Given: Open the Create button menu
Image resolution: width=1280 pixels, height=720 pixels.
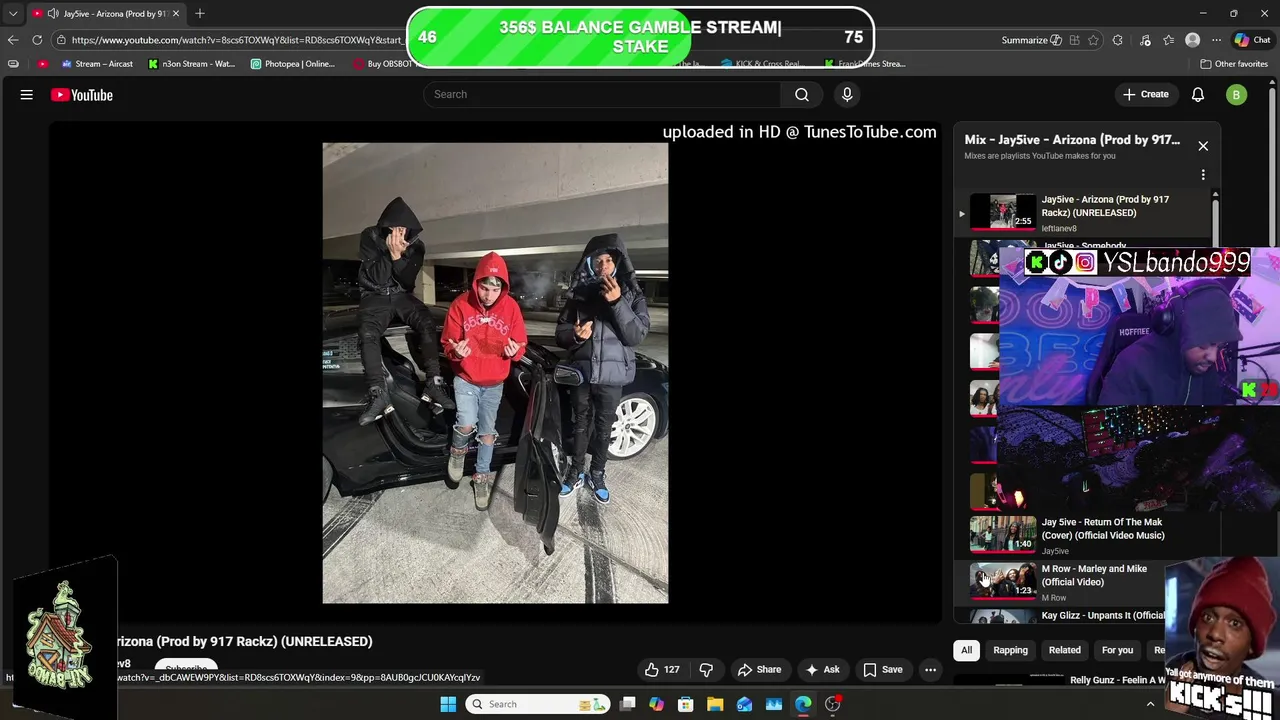Looking at the screenshot, I should [x=1145, y=95].
